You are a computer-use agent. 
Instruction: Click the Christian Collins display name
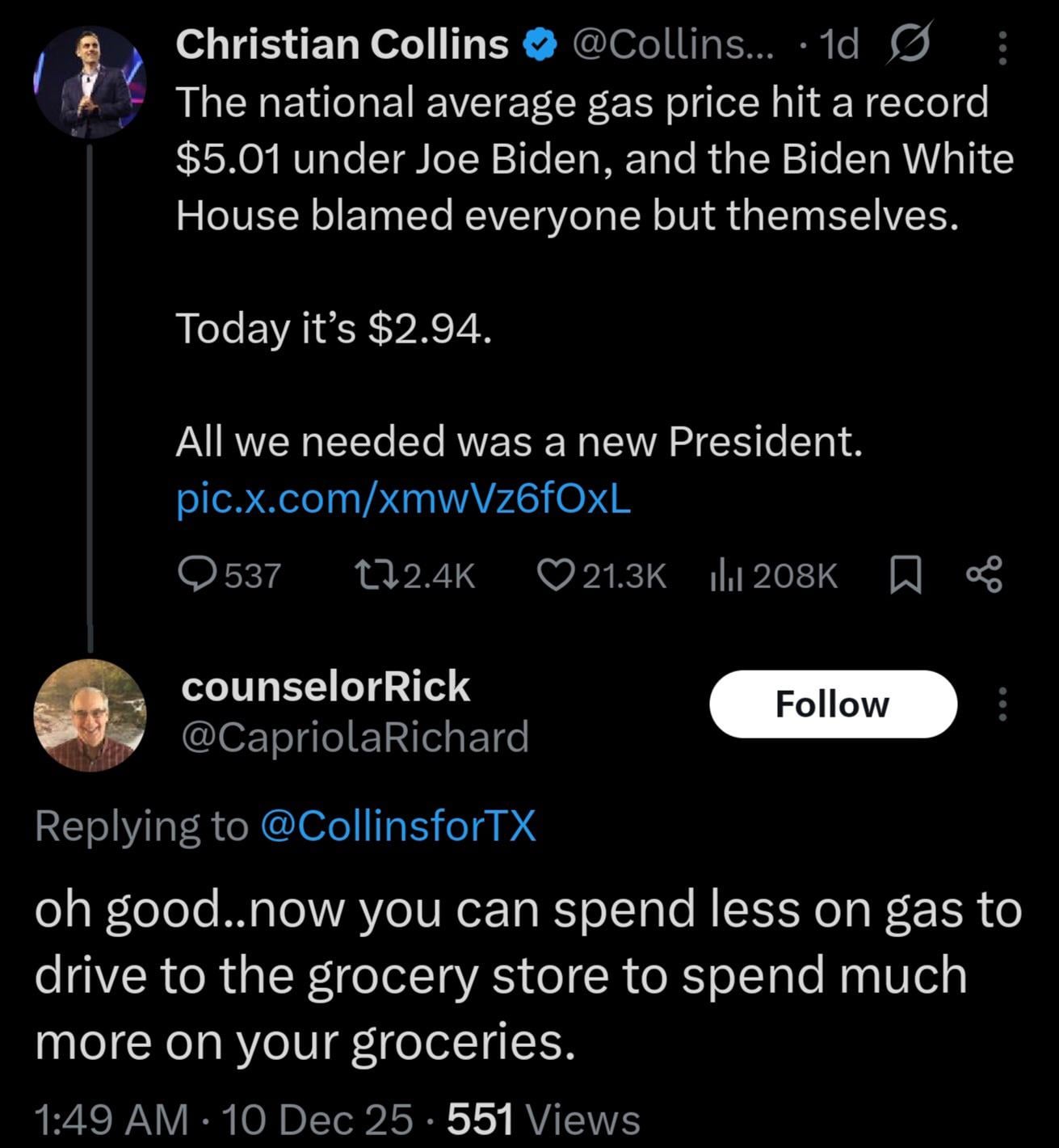(x=342, y=44)
